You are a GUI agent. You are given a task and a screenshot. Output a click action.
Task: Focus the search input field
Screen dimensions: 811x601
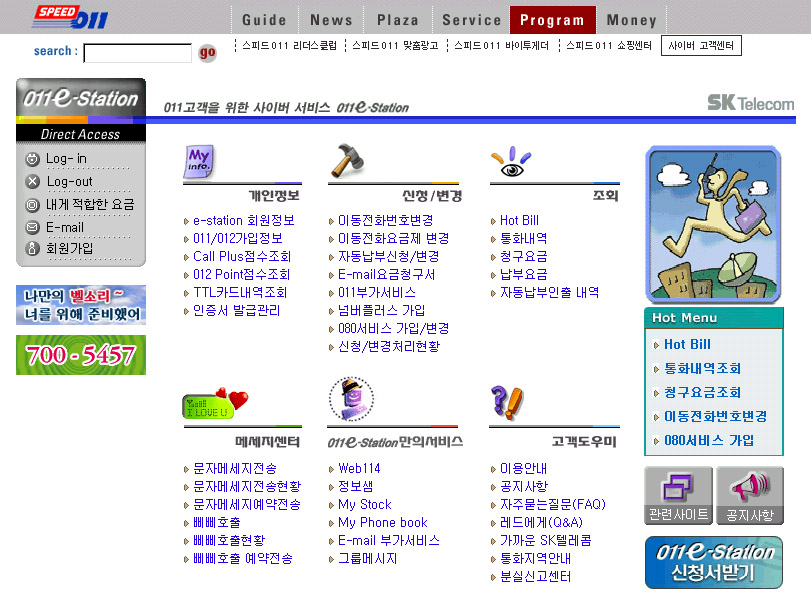[x=138, y=53]
